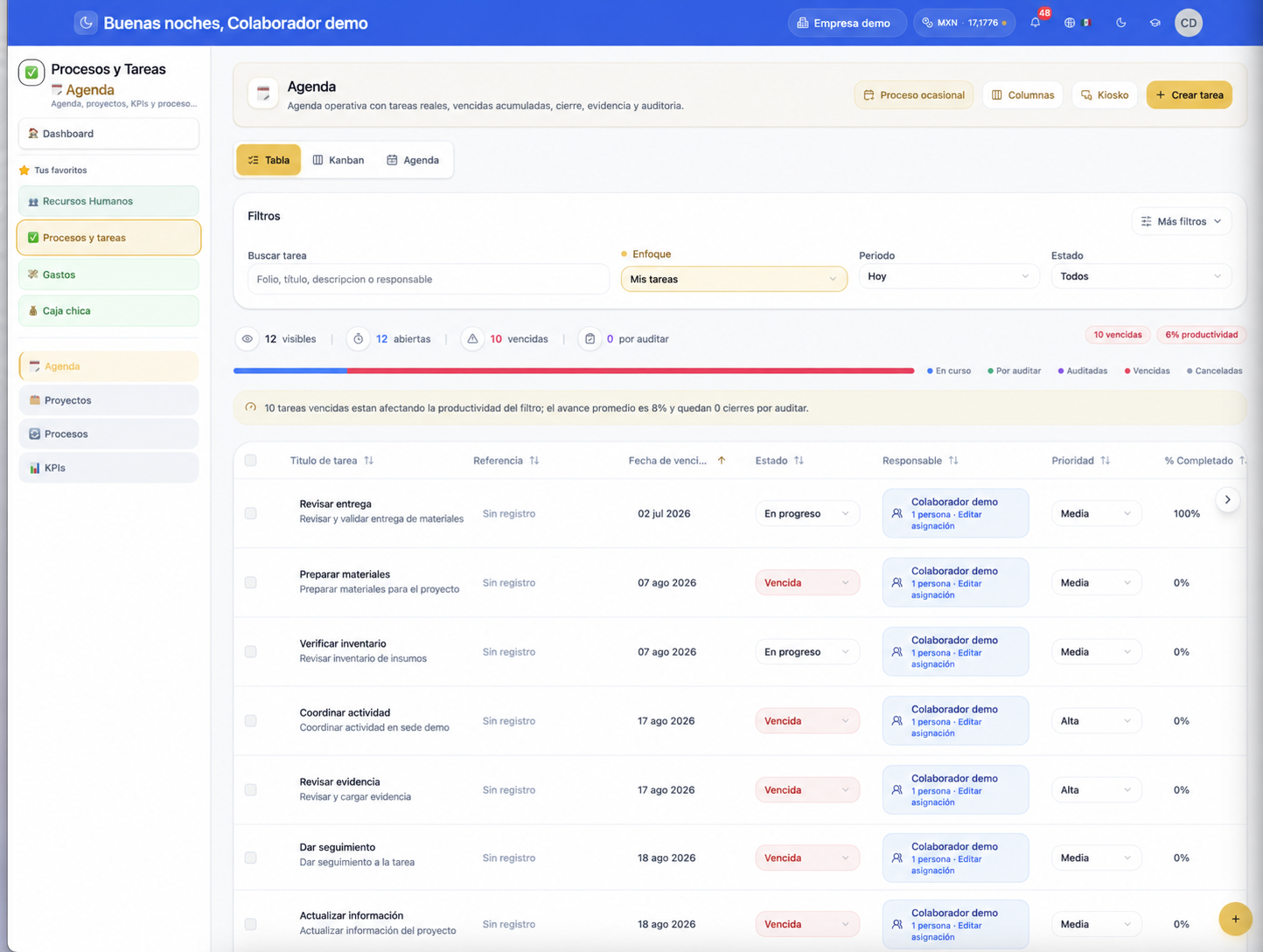This screenshot has height=952, width=1263.
Task: Sort by Prioridad column arrows
Action: click(x=1106, y=461)
